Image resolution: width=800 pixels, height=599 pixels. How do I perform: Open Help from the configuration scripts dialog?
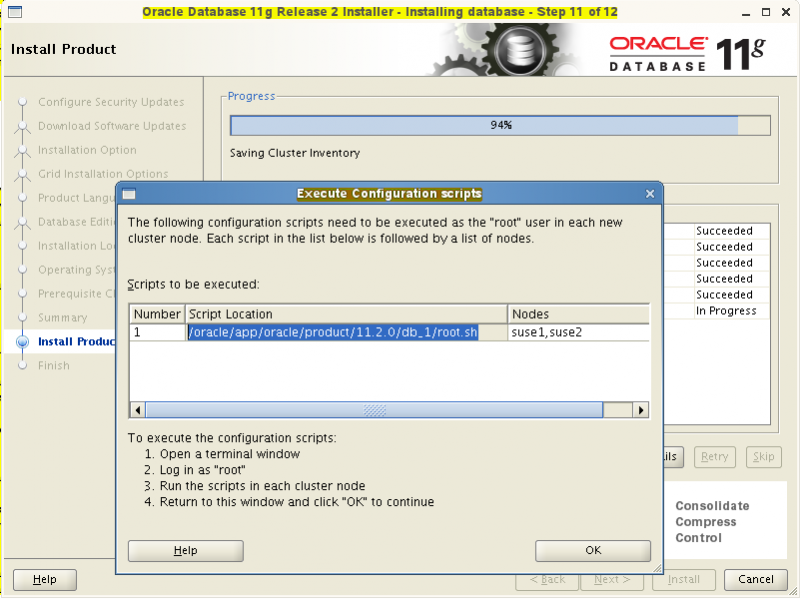(185, 550)
